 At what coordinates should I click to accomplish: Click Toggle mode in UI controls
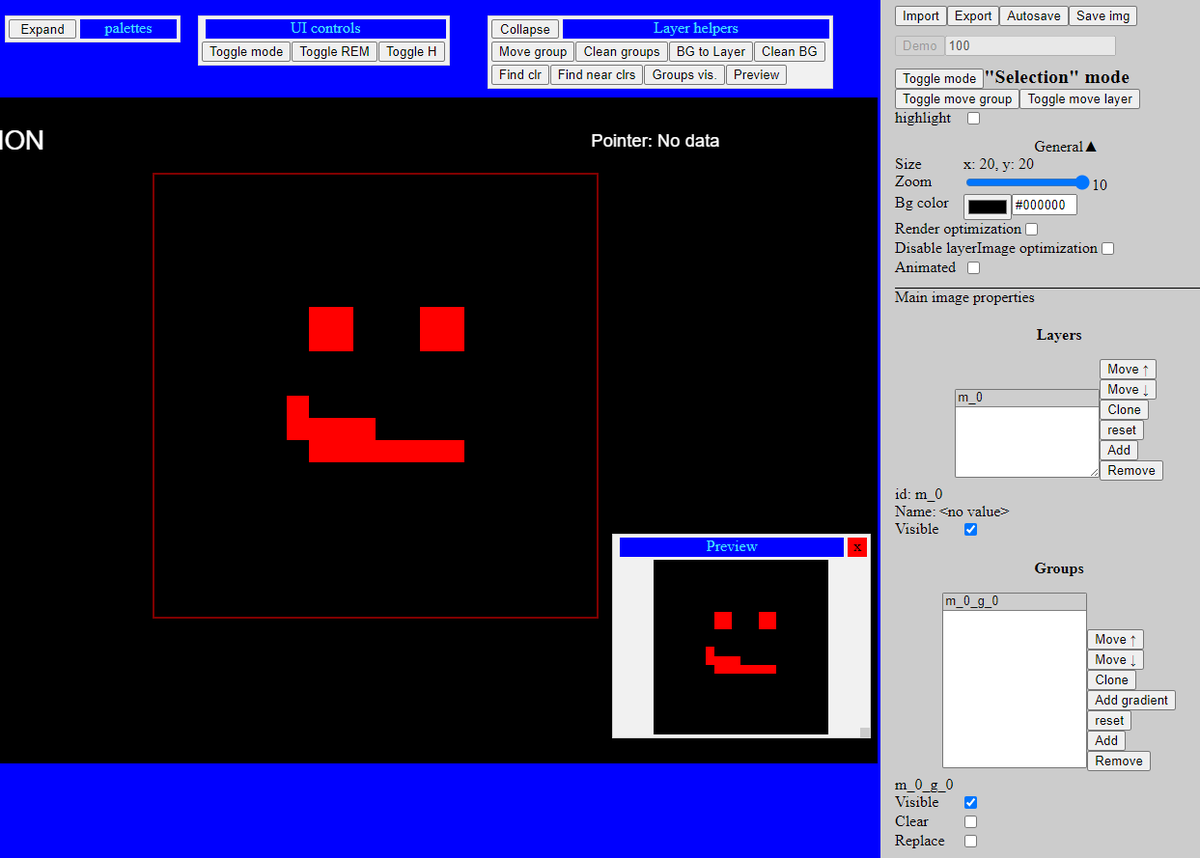246,52
